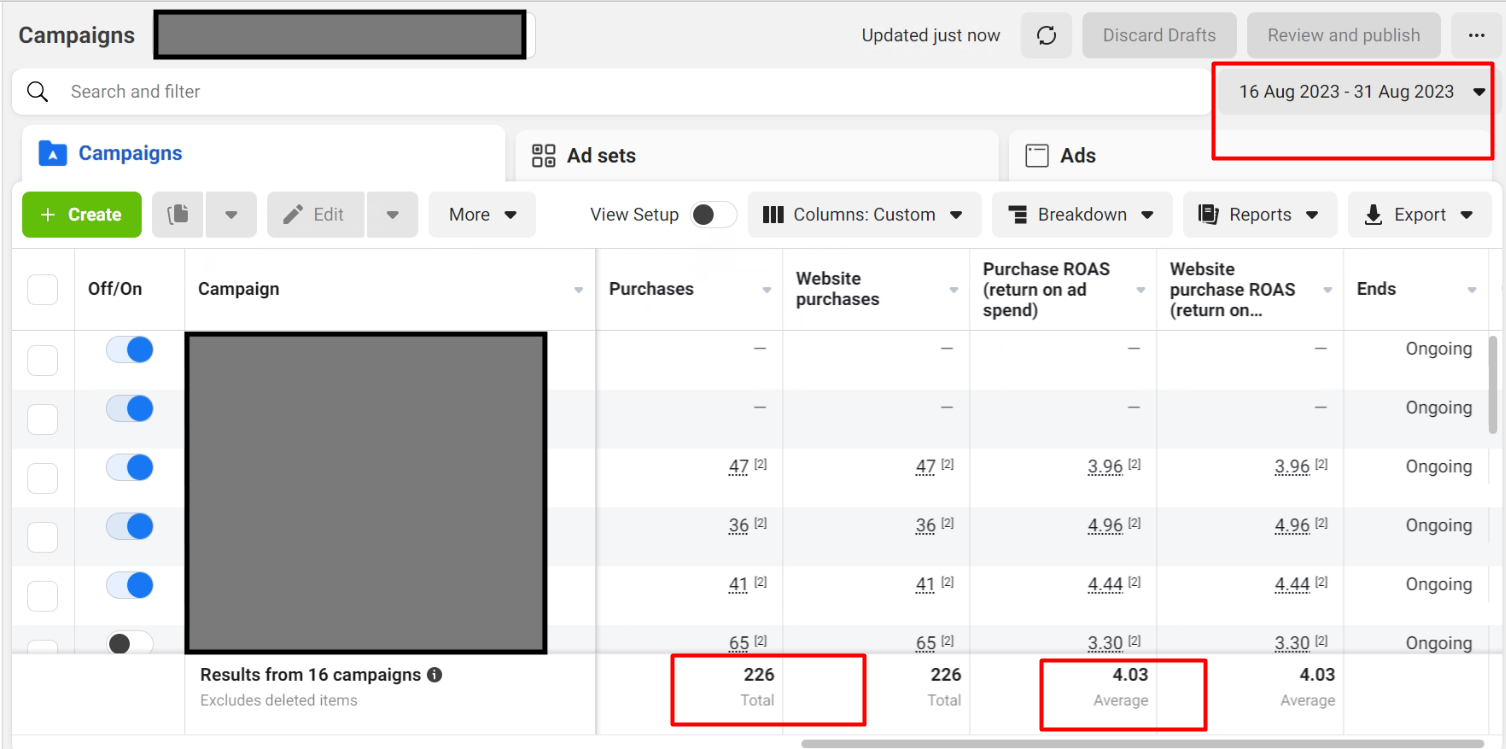This screenshot has height=749, width=1506.
Task: Click the 3.30 Purchase ROAS value
Action: [1105, 643]
